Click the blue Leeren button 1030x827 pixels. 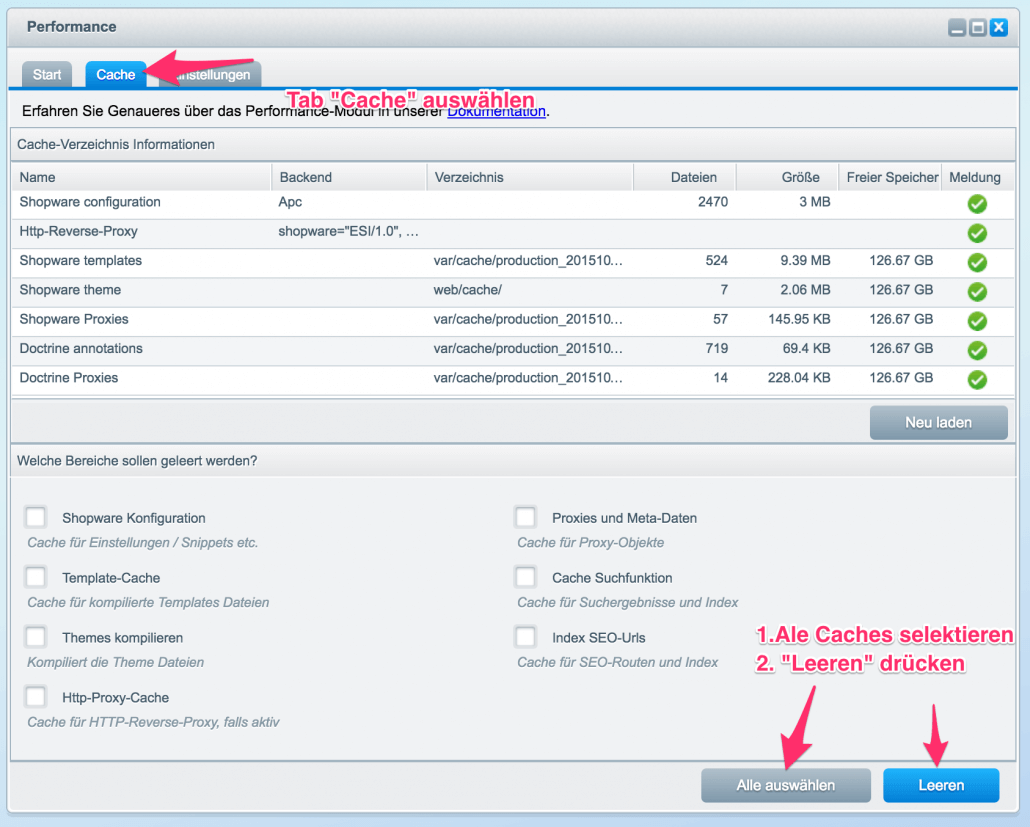click(941, 785)
